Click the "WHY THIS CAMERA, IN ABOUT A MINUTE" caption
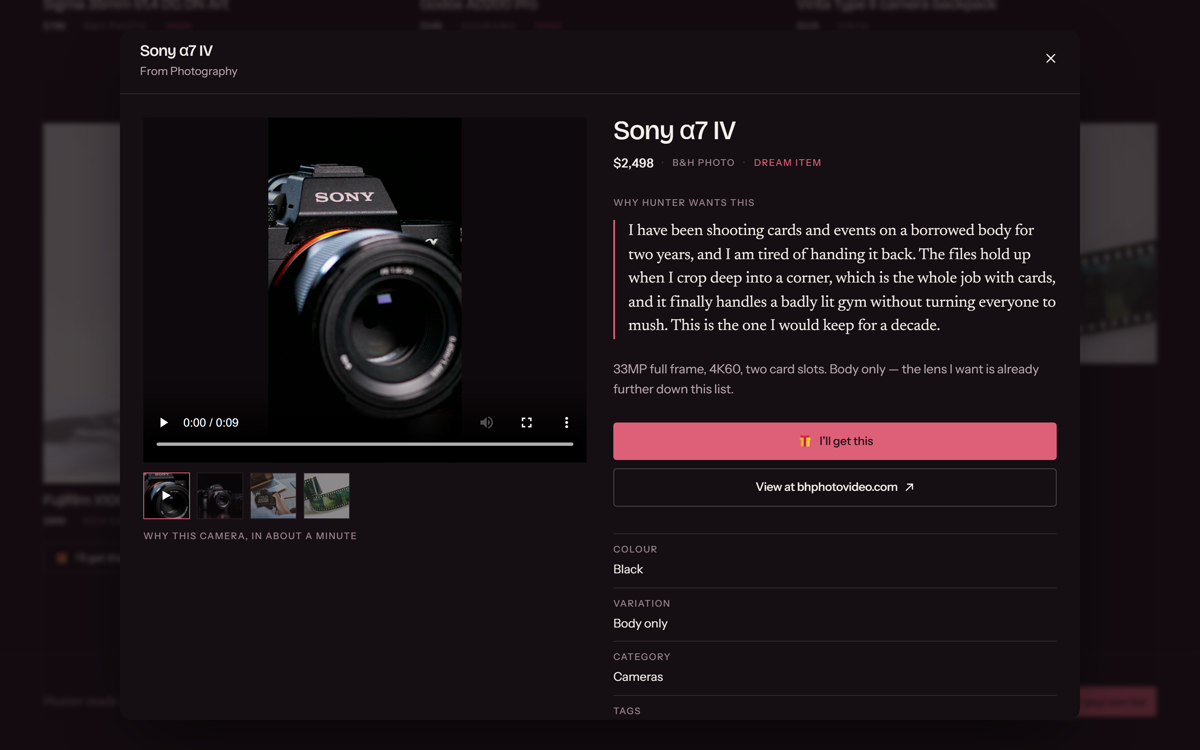The image size is (1200, 750). 250,536
